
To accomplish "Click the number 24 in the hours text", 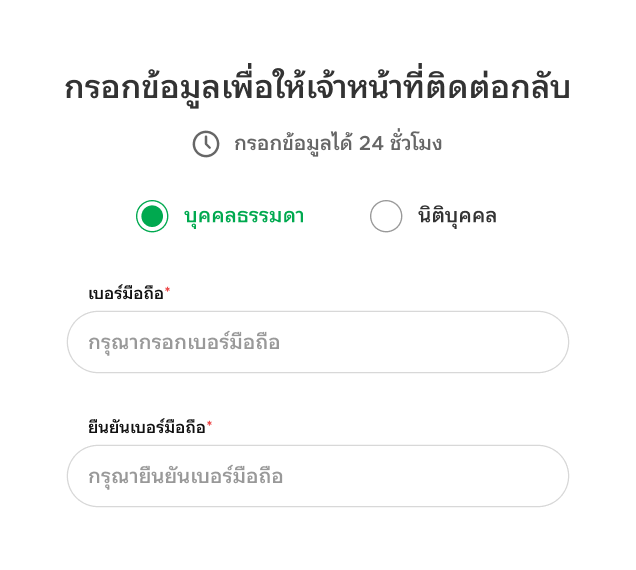I will 371,144.
